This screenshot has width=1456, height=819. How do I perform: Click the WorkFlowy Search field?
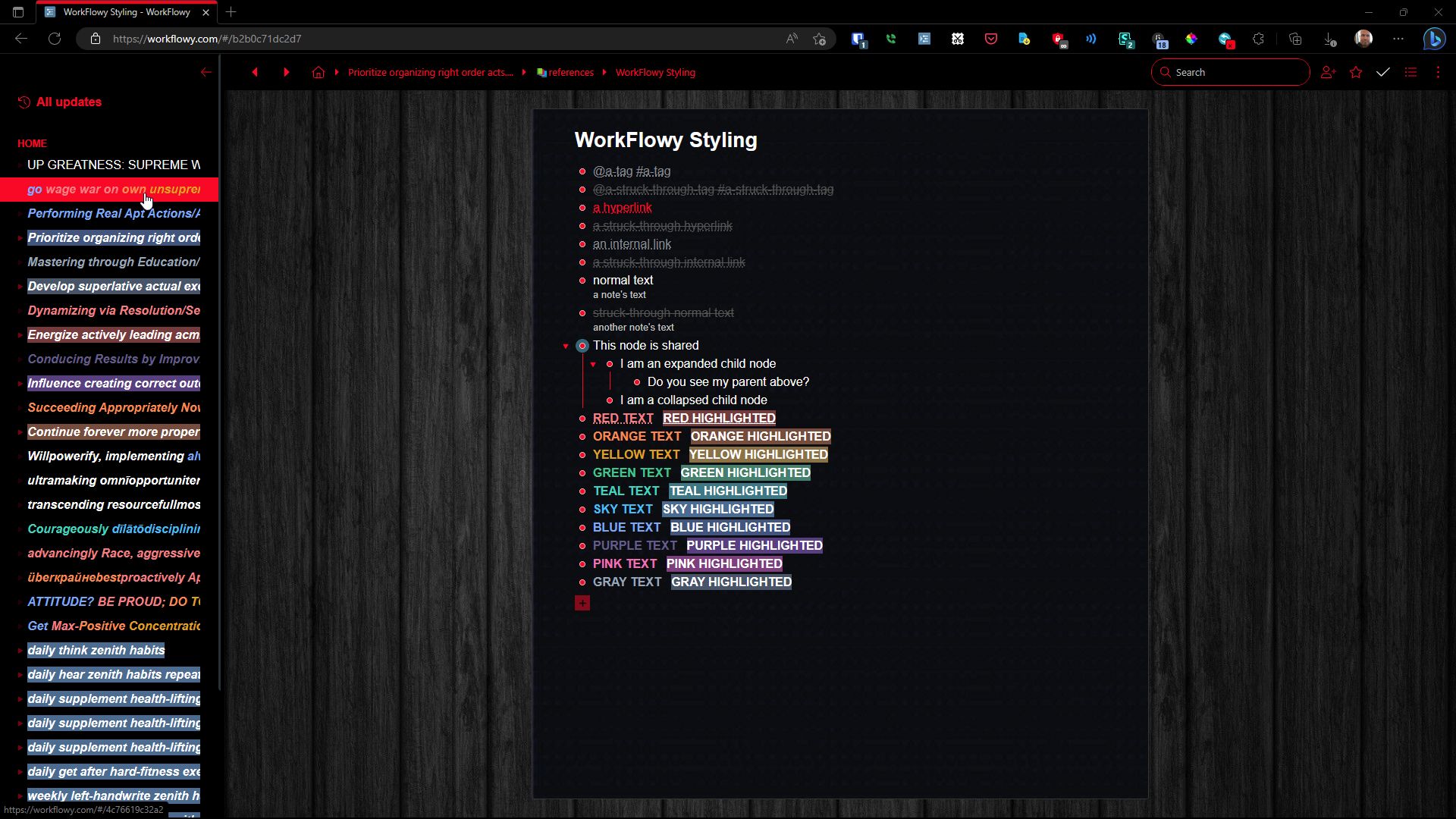tap(1230, 72)
